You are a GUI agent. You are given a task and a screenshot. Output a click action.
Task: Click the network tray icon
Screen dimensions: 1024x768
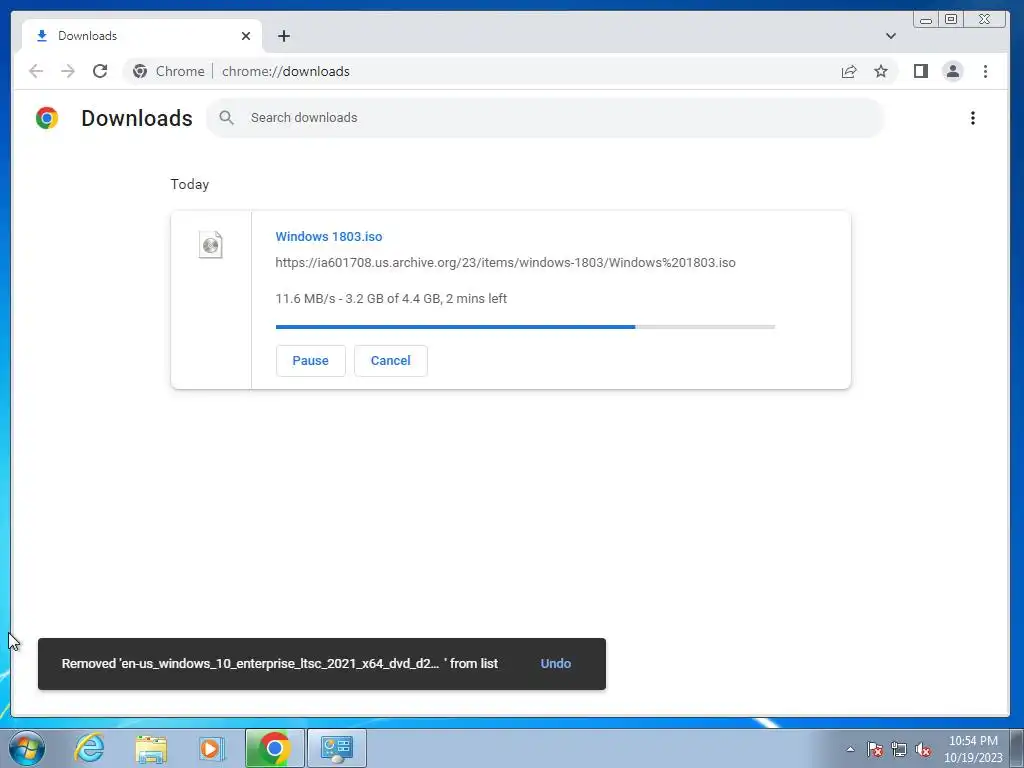coord(899,749)
